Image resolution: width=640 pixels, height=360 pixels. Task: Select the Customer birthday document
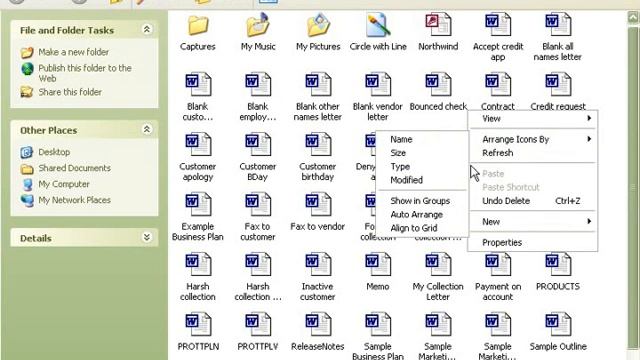(318, 144)
